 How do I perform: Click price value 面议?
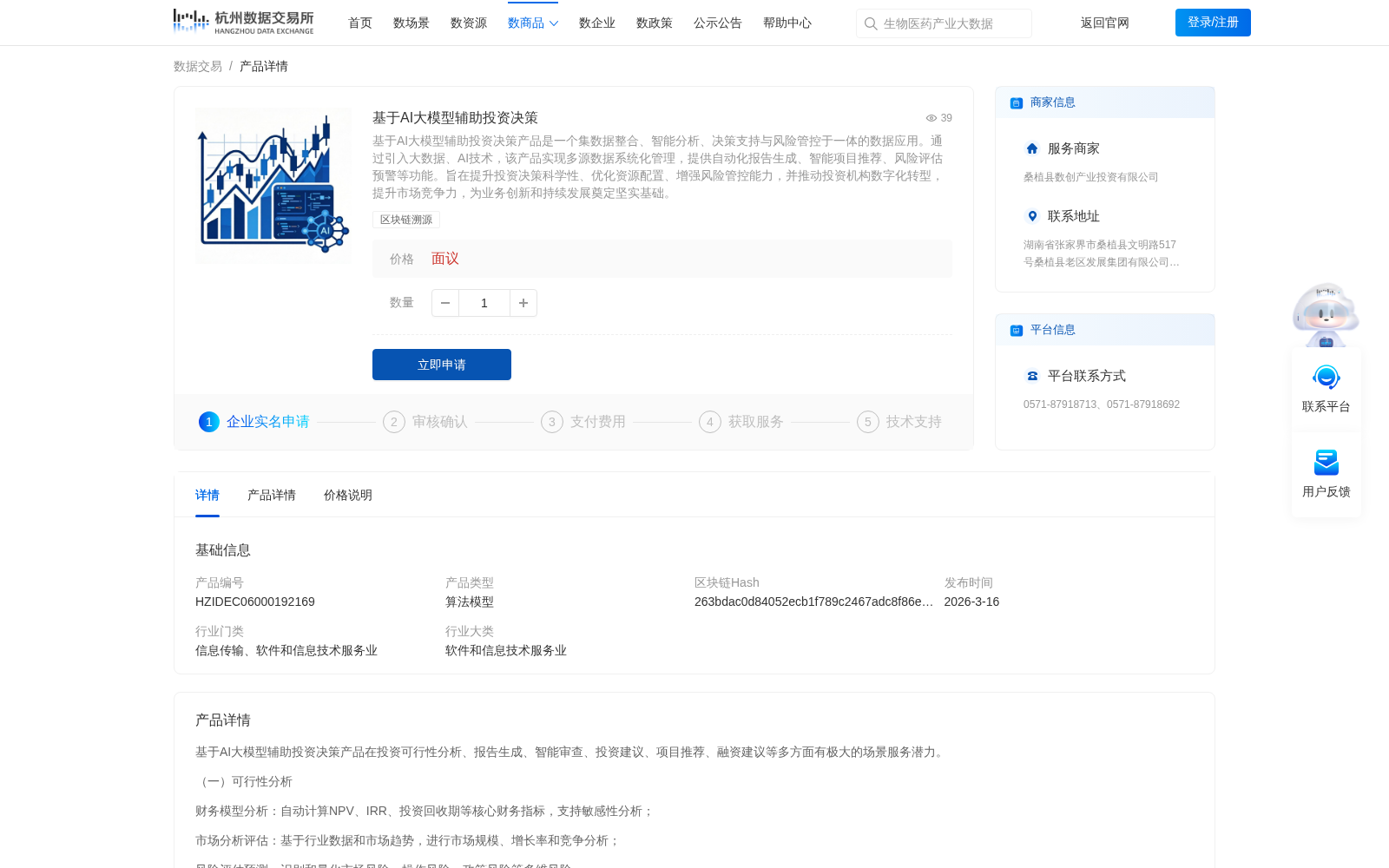445,259
